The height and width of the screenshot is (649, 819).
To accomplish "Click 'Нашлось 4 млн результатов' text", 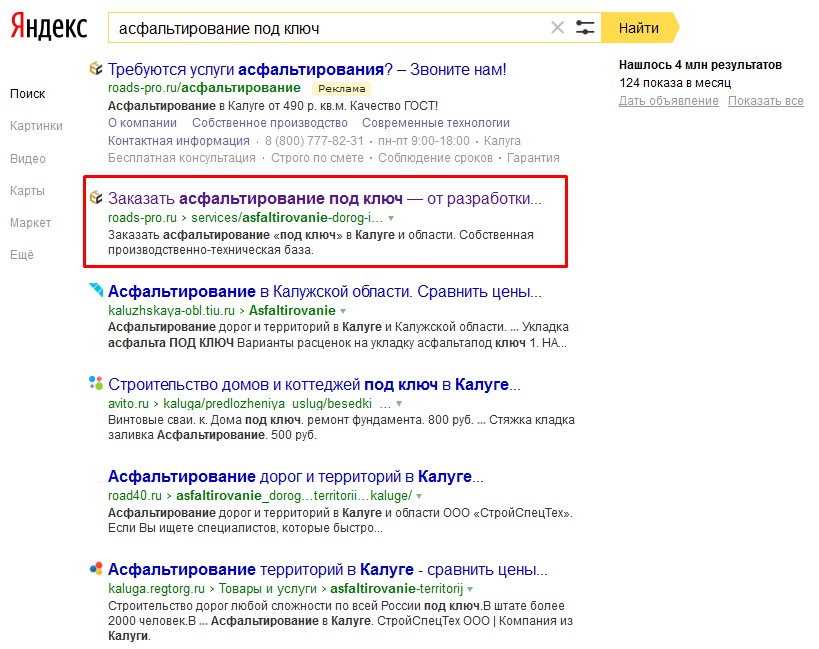I will pos(700,65).
